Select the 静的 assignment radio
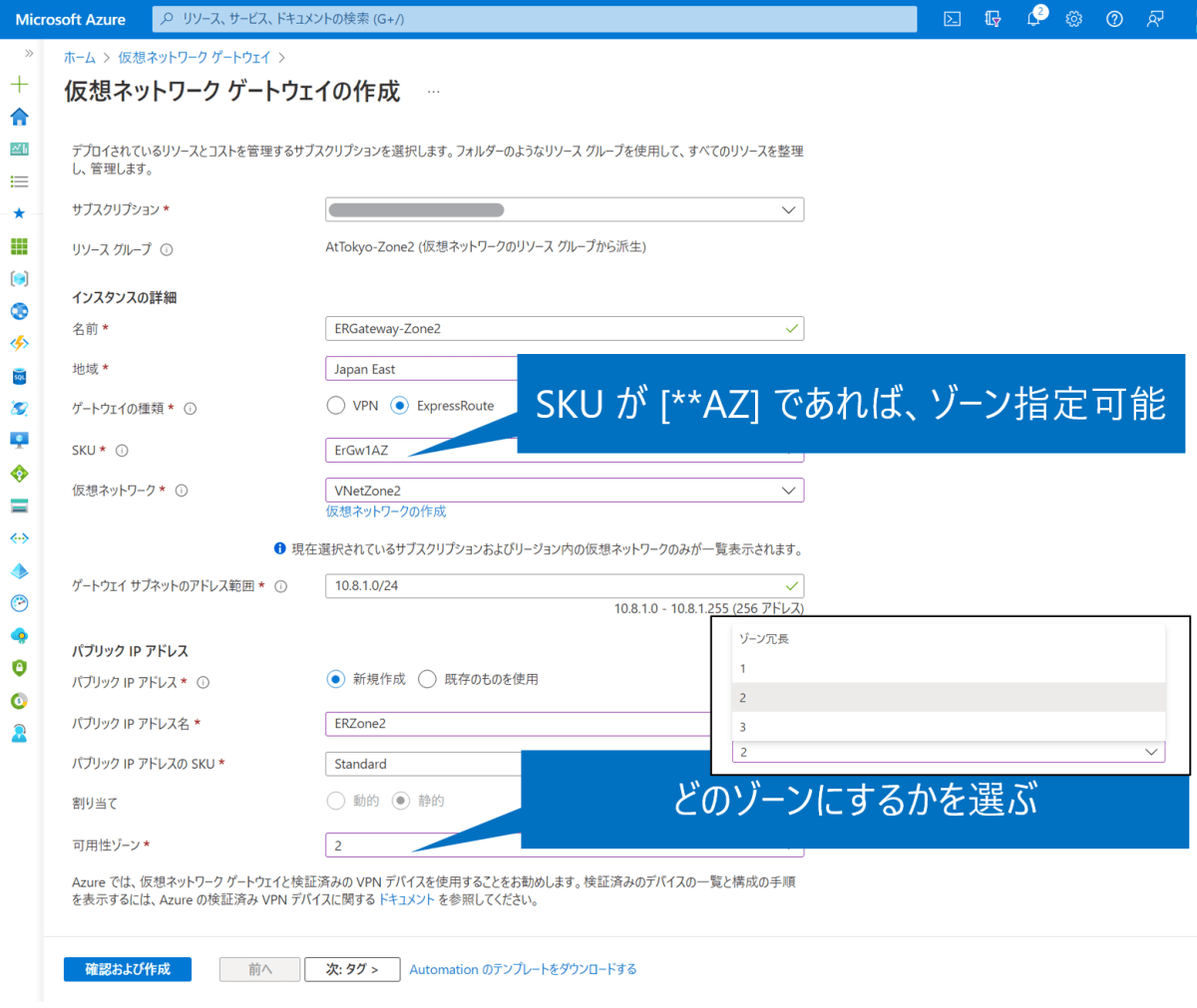 click(401, 801)
